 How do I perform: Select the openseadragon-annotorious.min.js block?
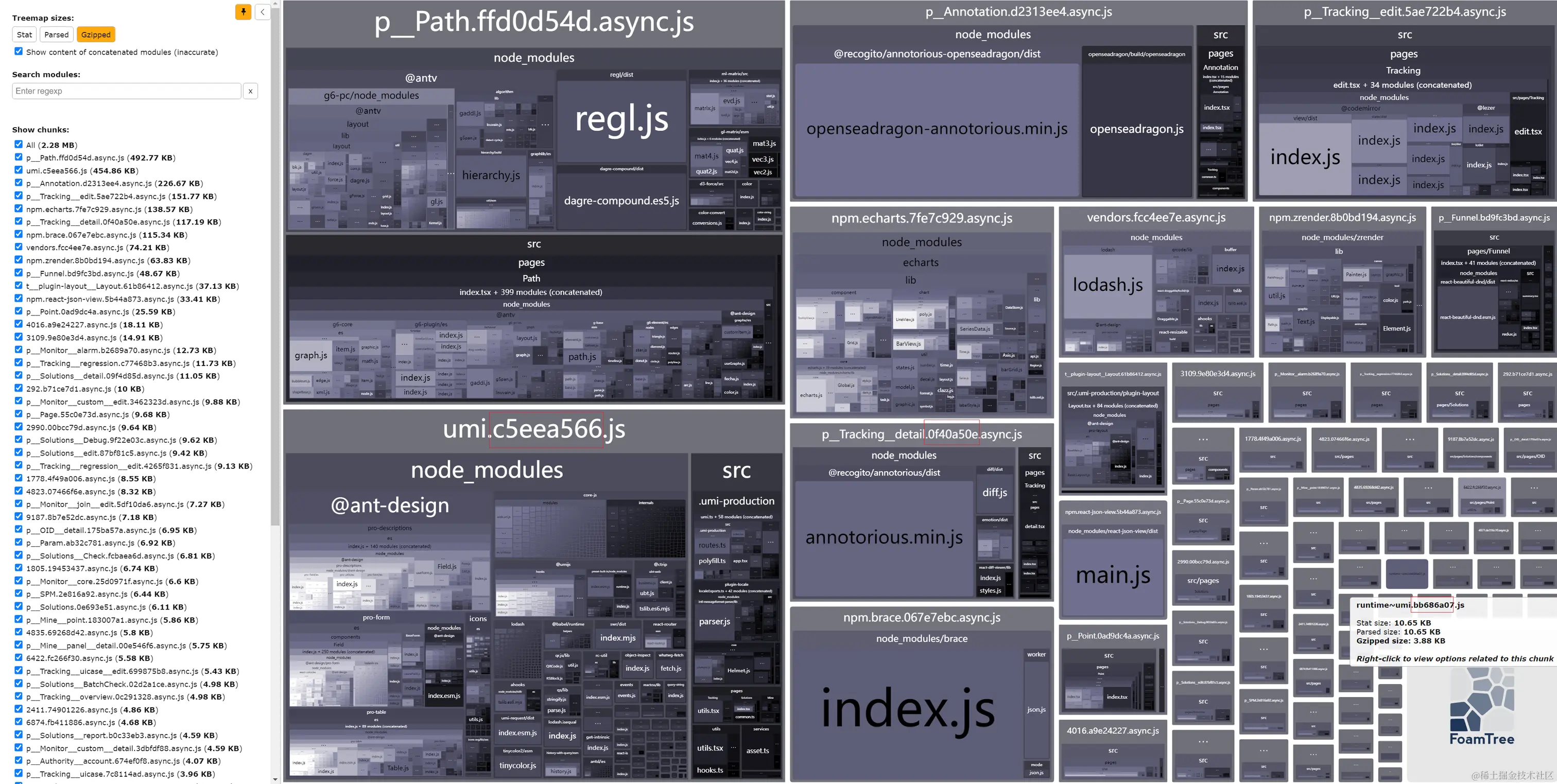coord(936,129)
